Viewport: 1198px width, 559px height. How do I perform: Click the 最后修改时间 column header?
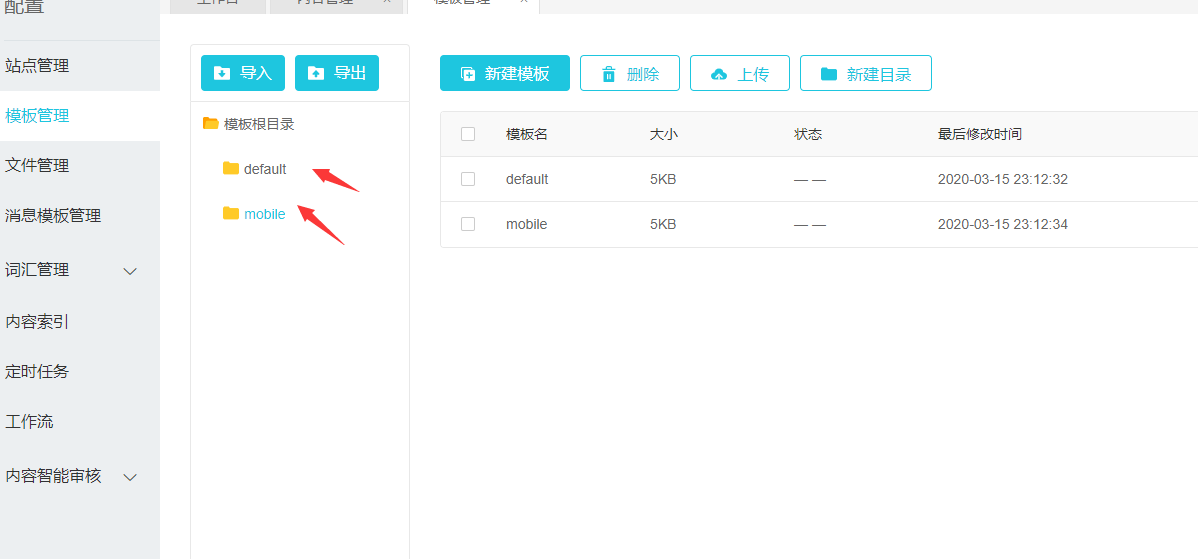click(x=979, y=135)
